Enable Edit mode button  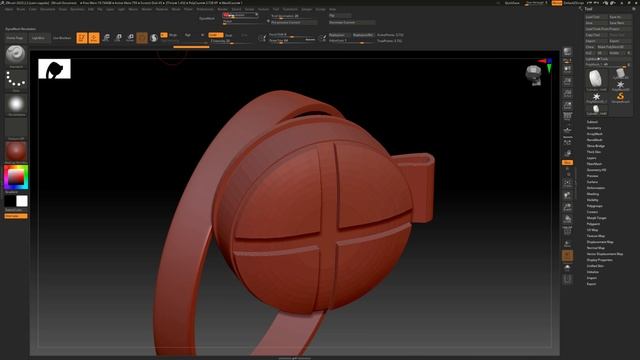[82, 38]
